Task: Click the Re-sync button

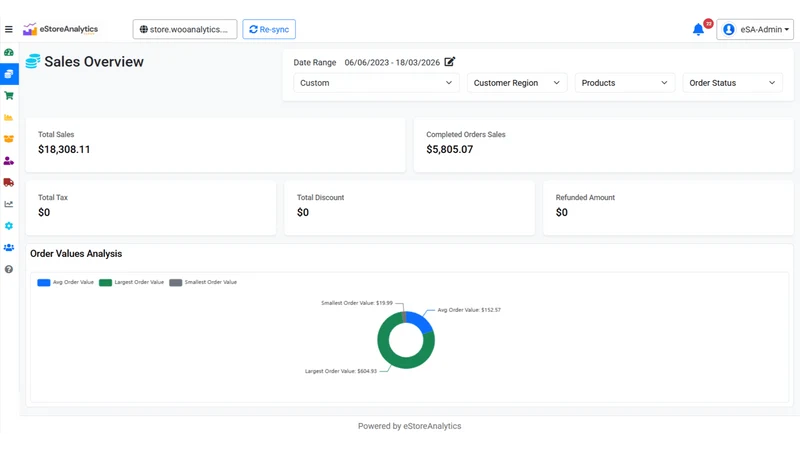Action: tap(269, 29)
